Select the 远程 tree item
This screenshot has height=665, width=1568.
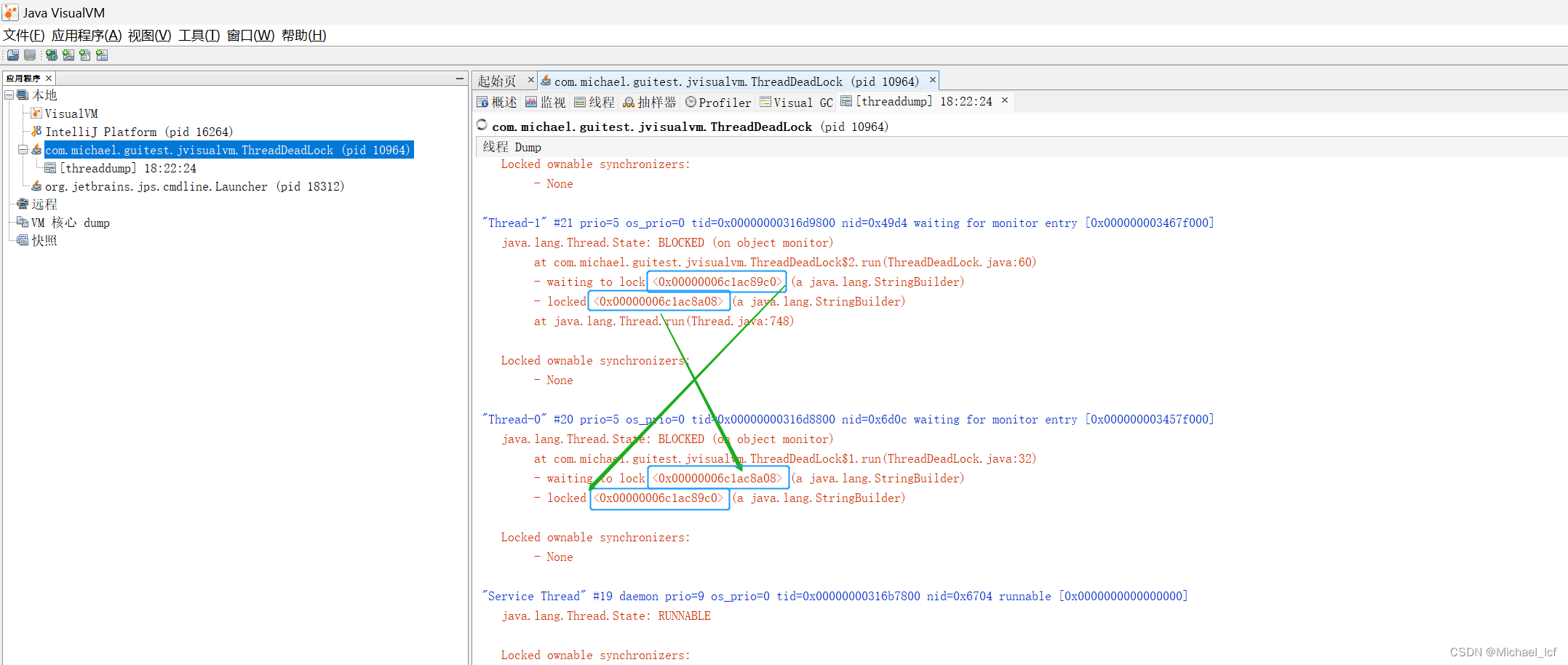[44, 204]
